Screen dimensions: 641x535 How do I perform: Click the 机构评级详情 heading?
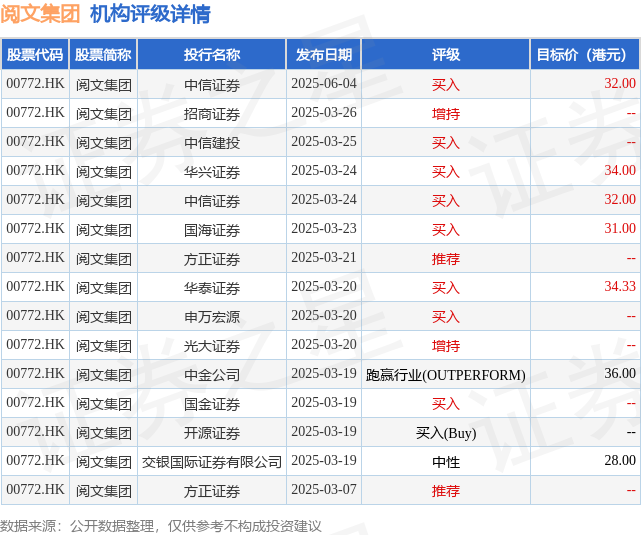[x=150, y=14]
